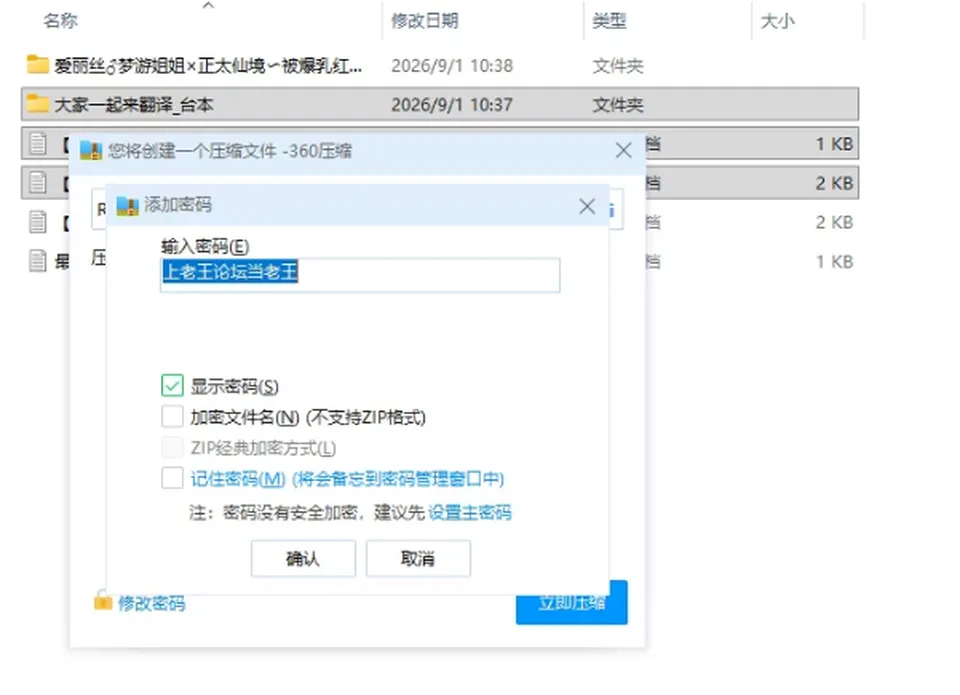Sort by the 大小 column header
Screen dimensions: 960x695
pos(778,21)
